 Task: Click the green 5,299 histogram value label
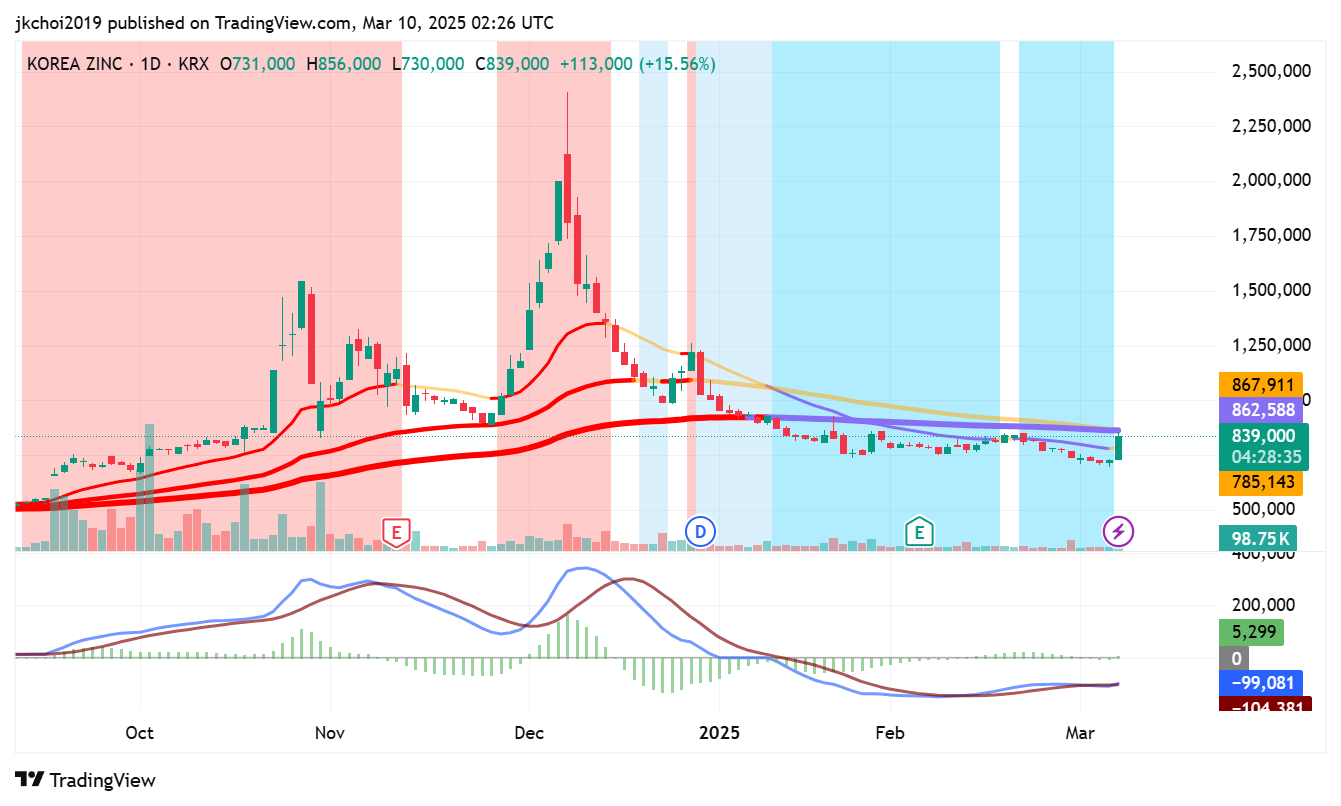(x=1251, y=632)
